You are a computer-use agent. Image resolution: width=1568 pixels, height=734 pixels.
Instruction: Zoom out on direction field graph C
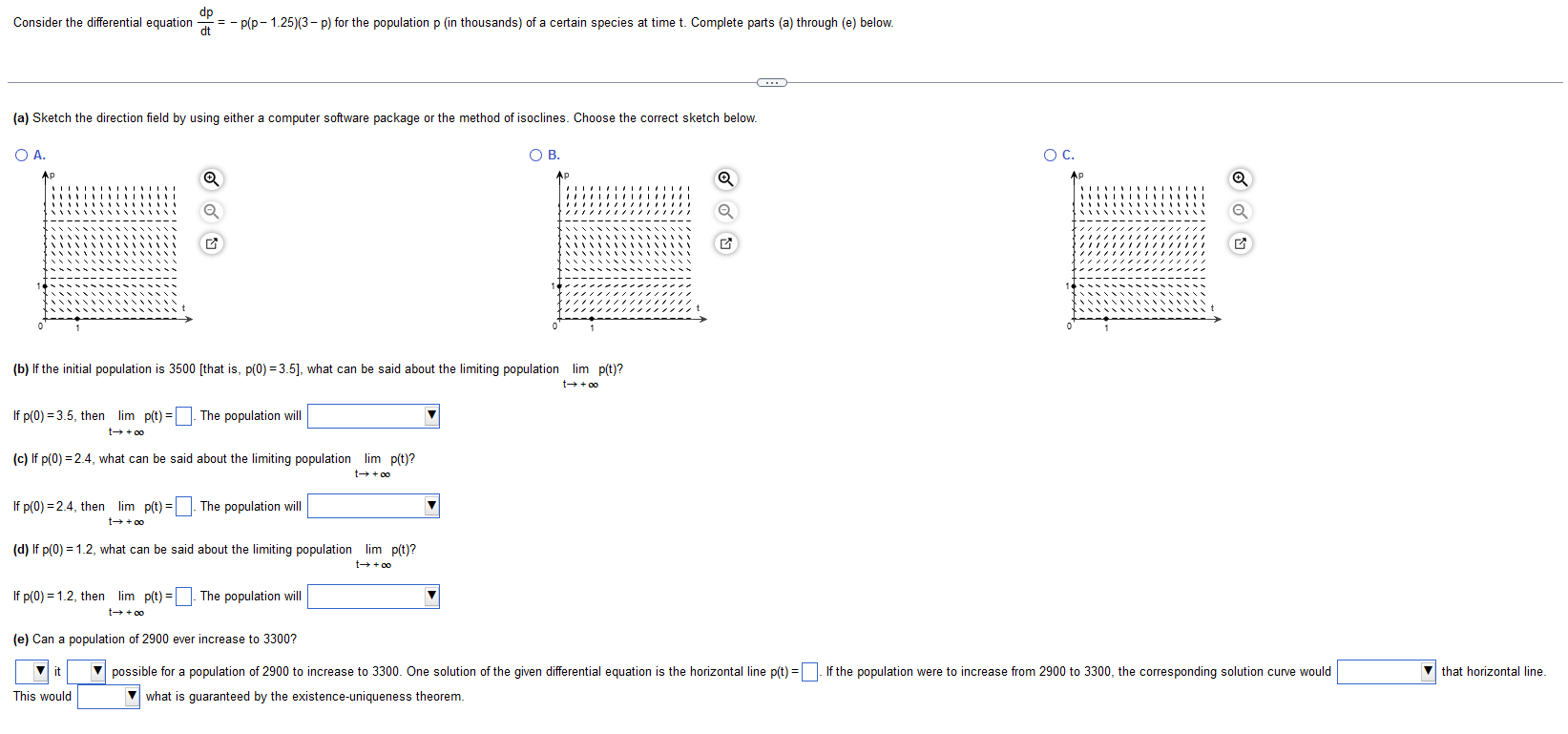[1239, 212]
